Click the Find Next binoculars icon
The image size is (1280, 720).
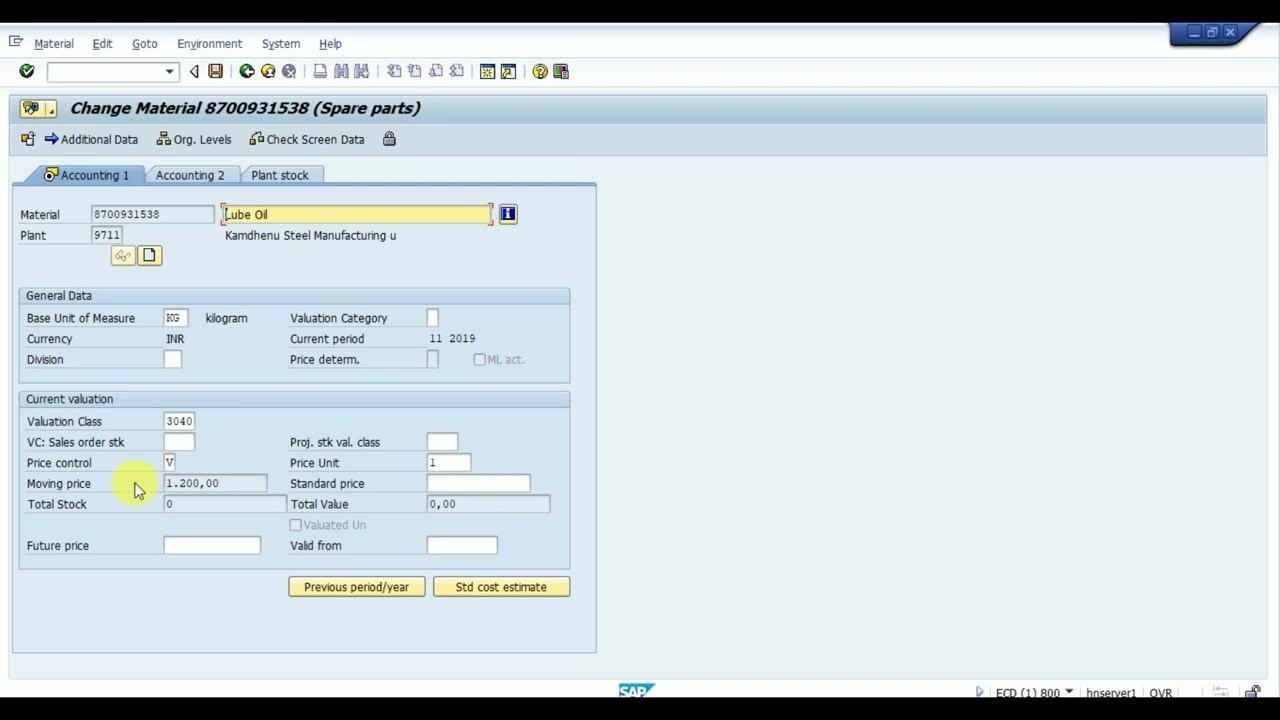(x=362, y=71)
